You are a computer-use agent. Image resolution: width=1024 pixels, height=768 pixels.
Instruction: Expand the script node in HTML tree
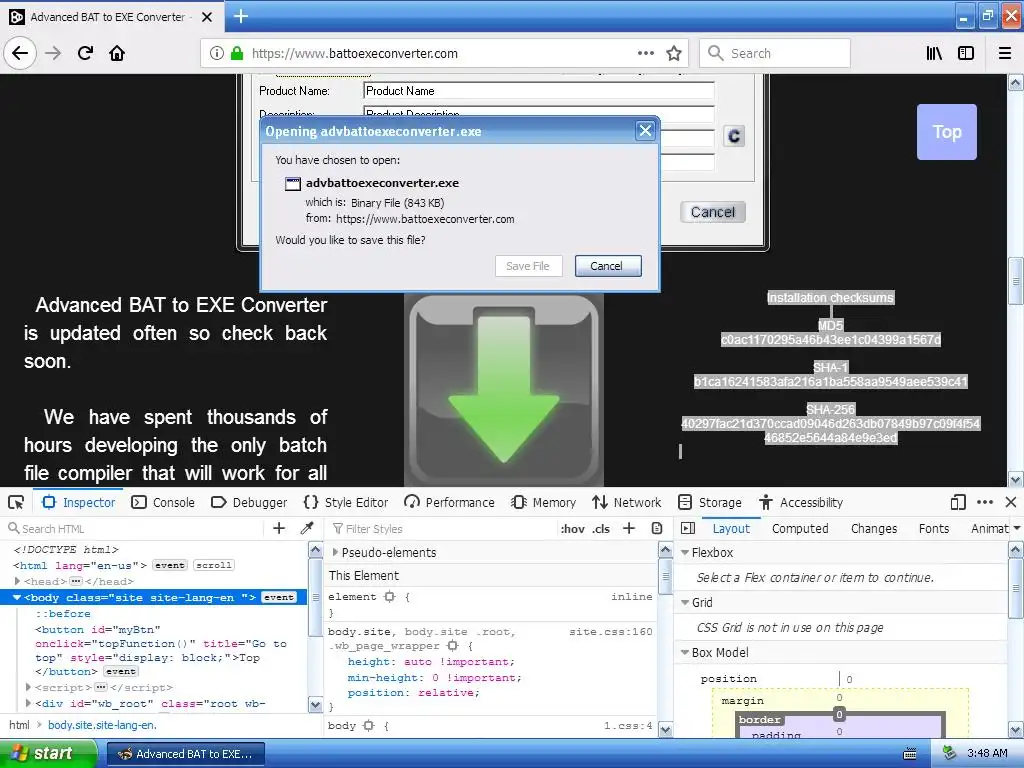28,687
